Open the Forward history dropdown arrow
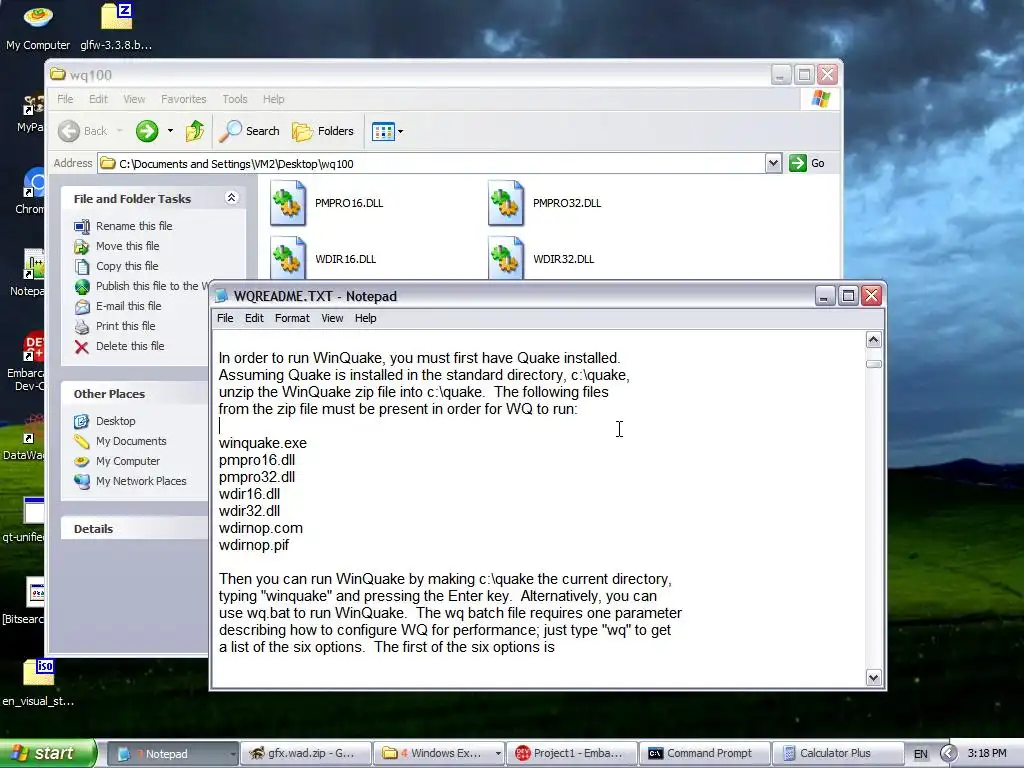 click(170, 131)
